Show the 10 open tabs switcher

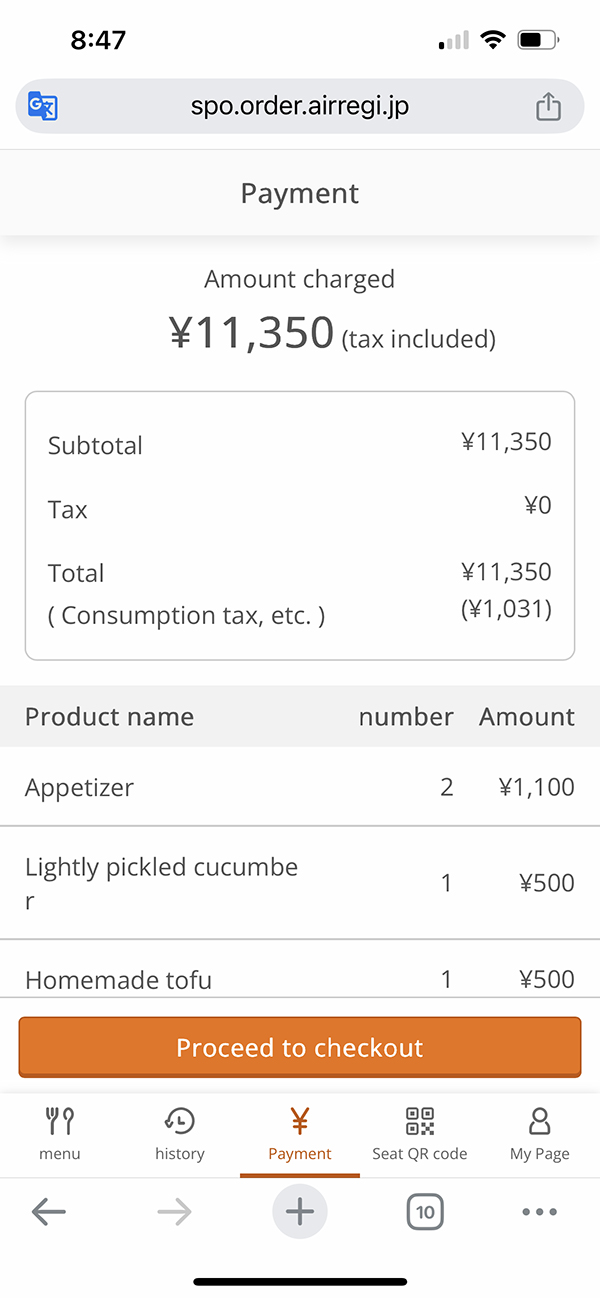click(425, 1212)
